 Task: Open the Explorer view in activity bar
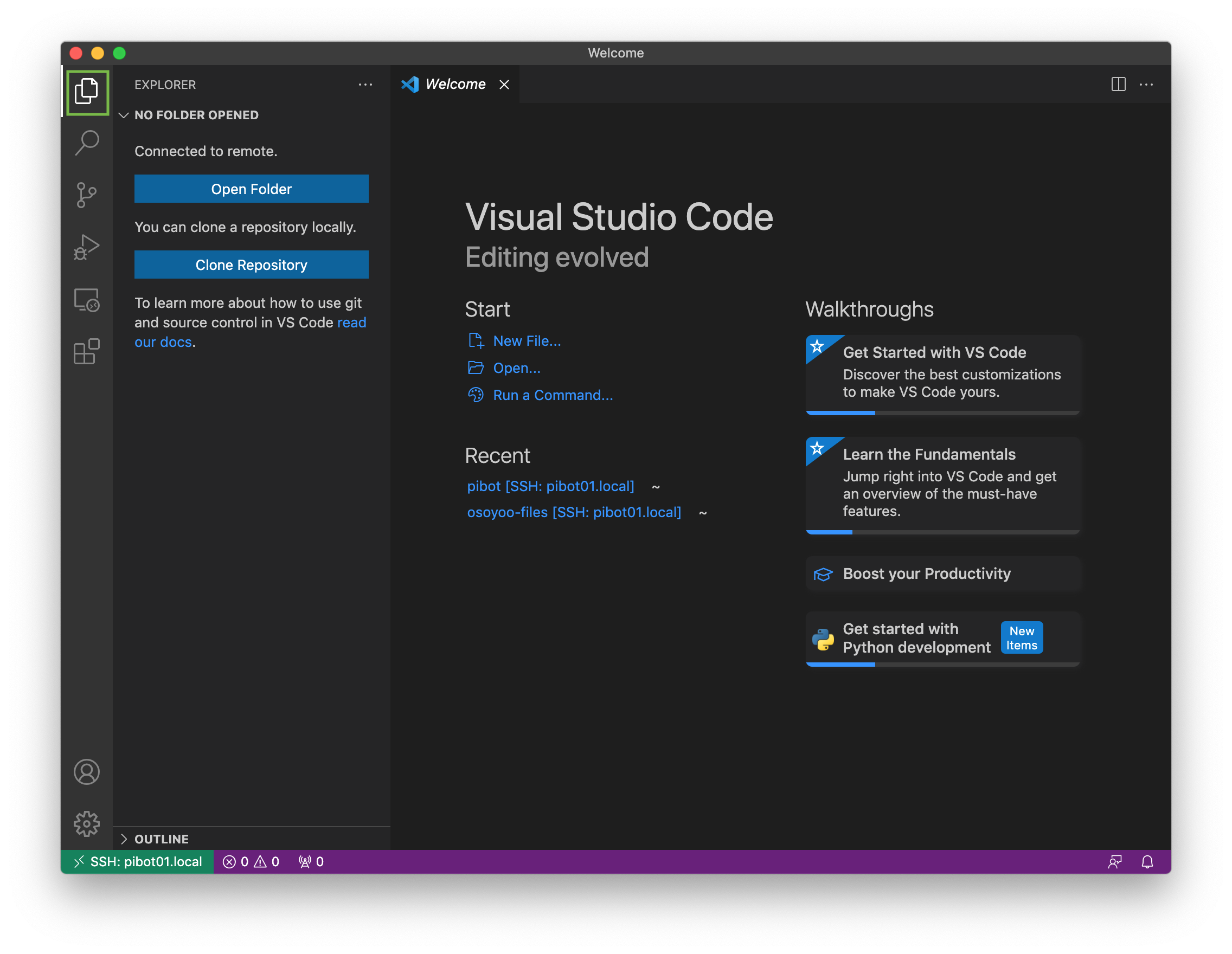tap(87, 92)
